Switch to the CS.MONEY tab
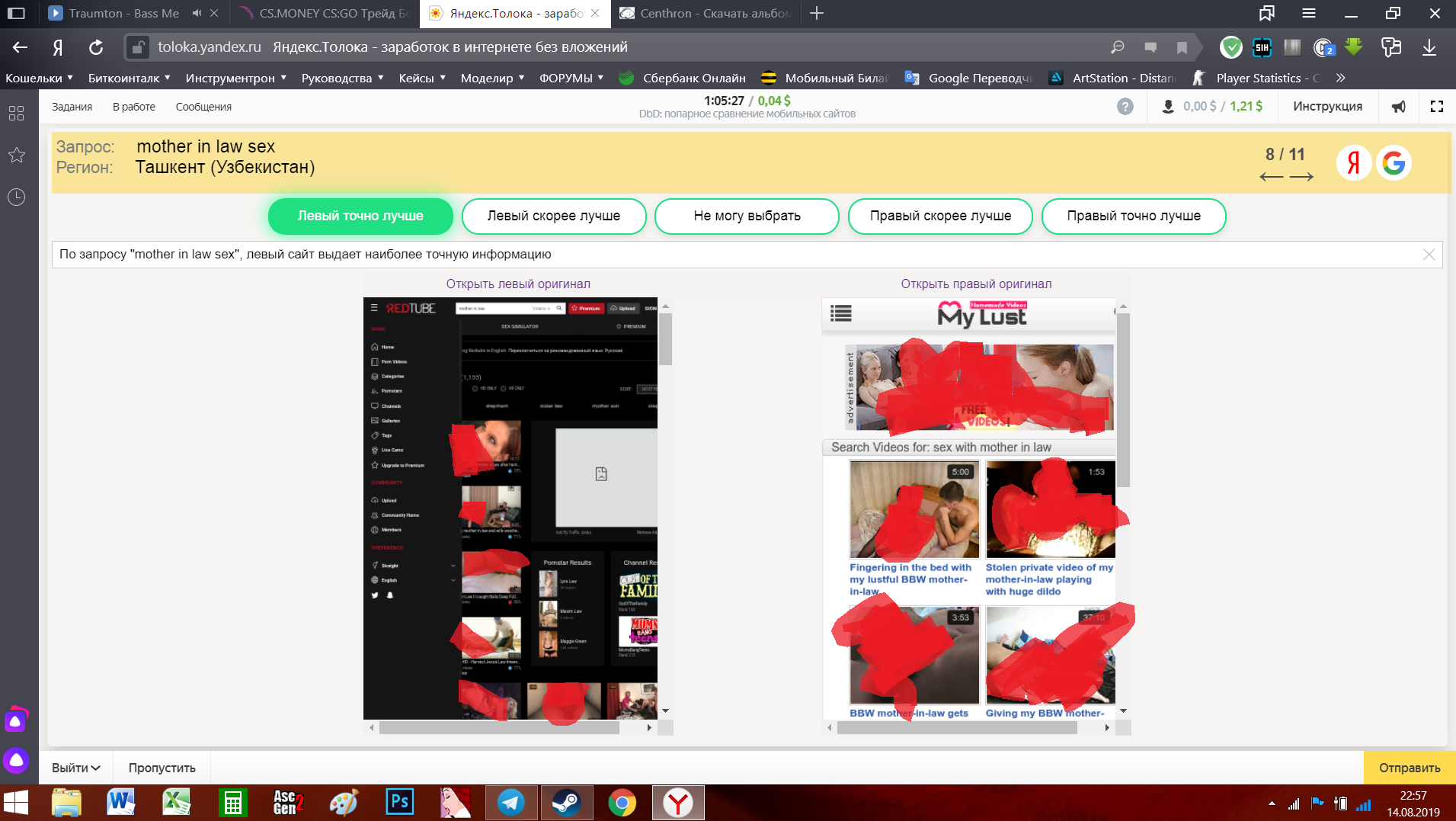Screen dimensions: 1456x821 pos(326,13)
